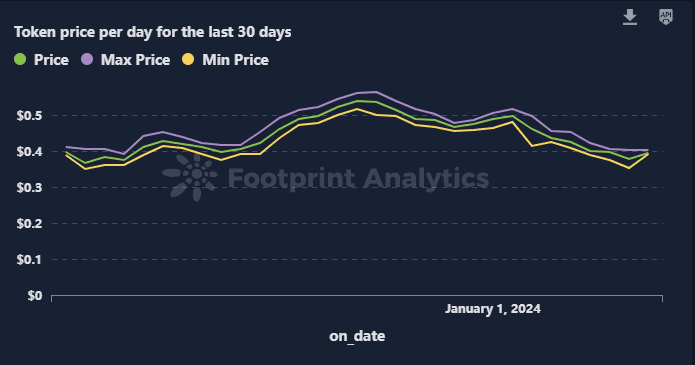Toggle the Max Price purple legend dot

pos(87,59)
